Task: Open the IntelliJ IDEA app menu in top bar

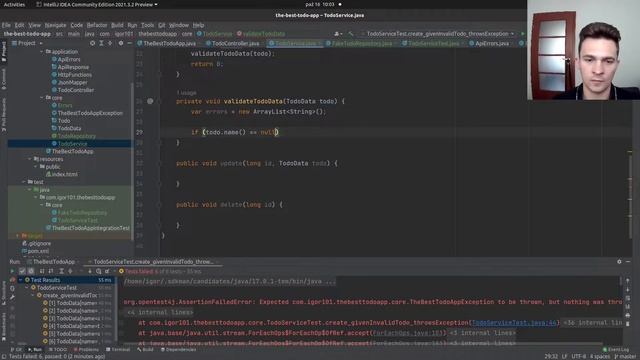Action: [x=97, y=4]
